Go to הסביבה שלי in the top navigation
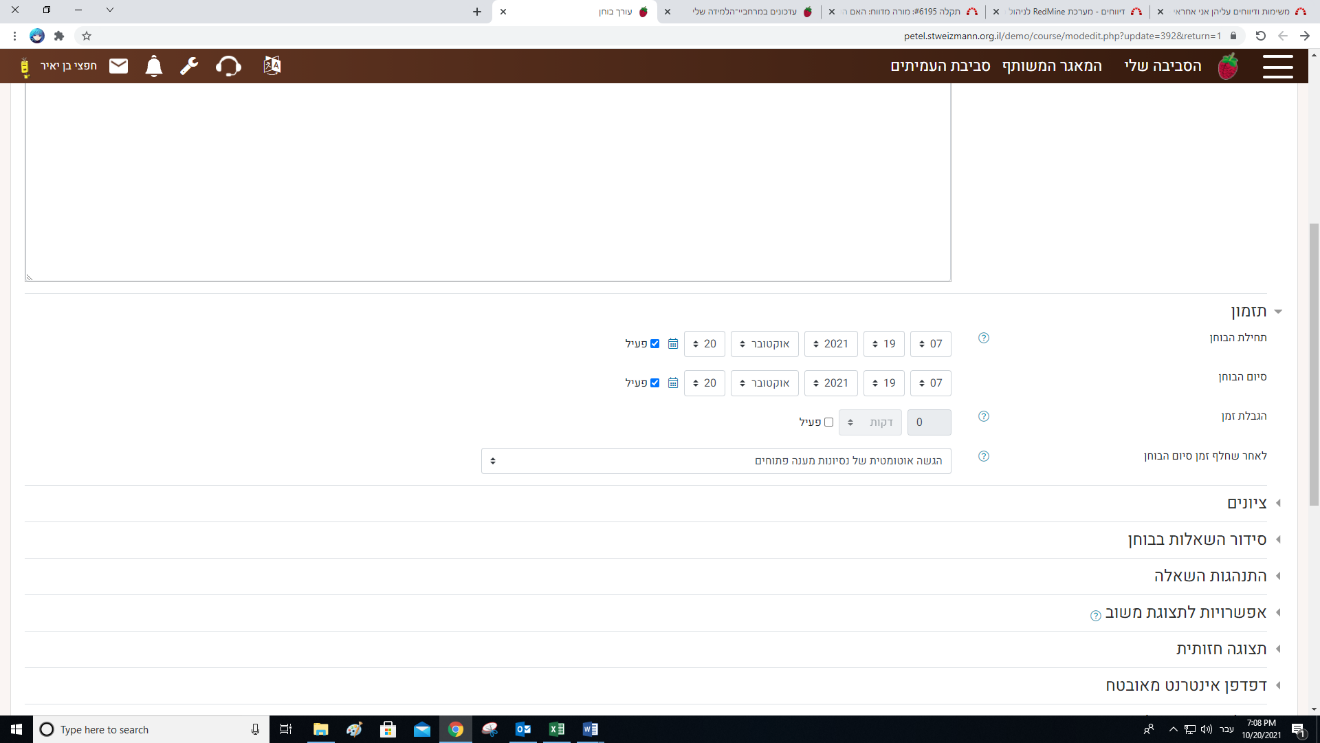1320x743 pixels. click(x=1162, y=67)
